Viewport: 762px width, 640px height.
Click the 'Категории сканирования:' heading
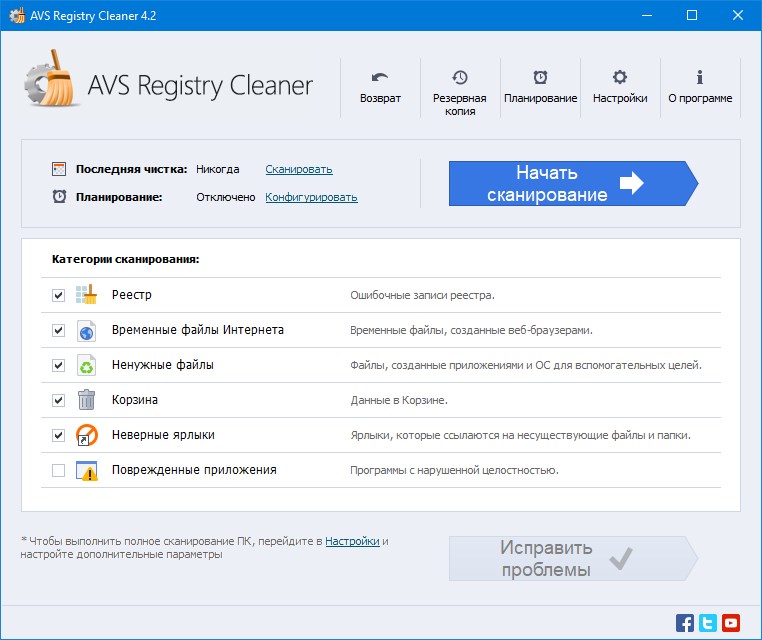click(x=125, y=259)
